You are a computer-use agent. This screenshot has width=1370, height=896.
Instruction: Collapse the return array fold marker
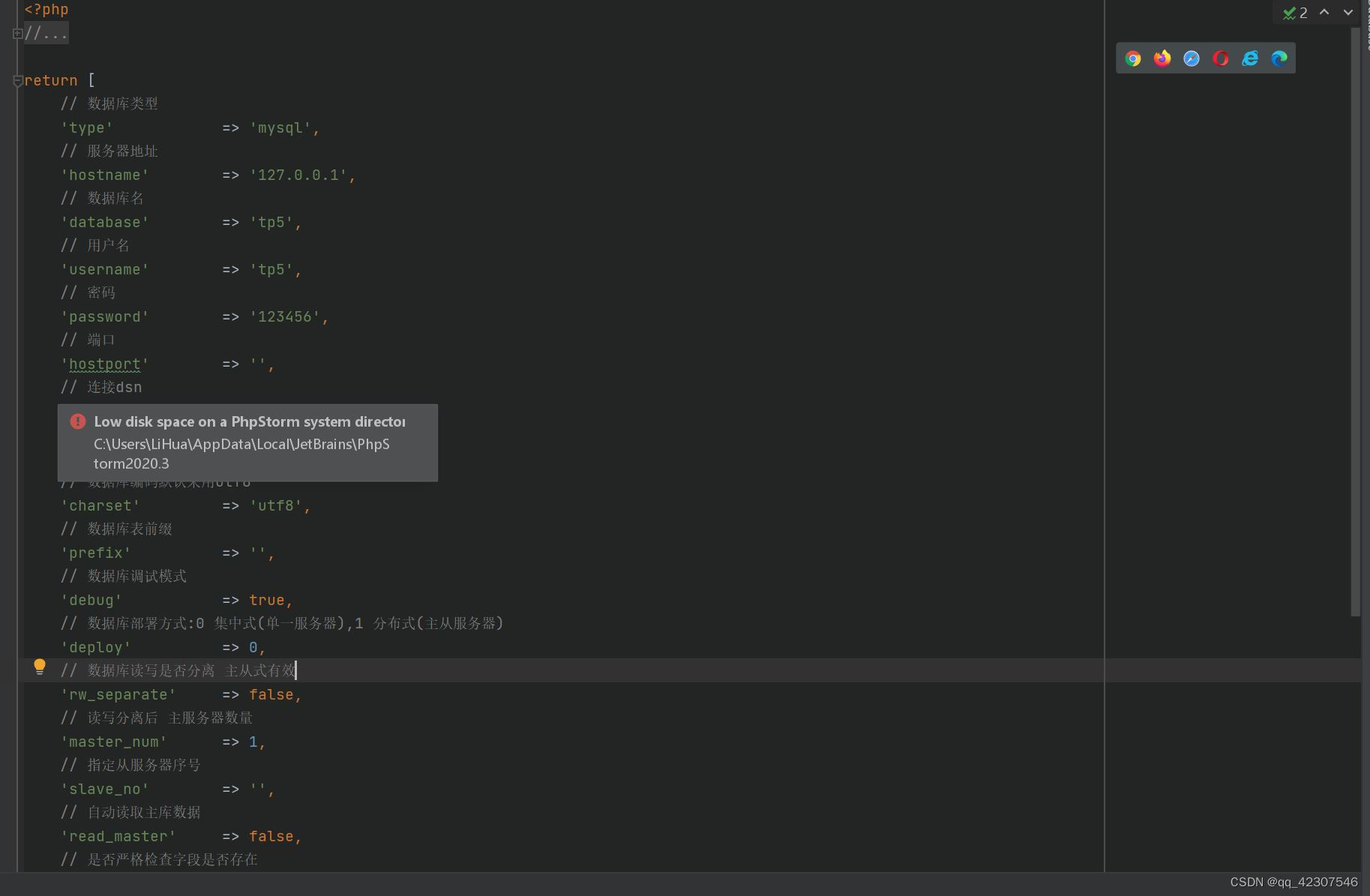pos(17,81)
